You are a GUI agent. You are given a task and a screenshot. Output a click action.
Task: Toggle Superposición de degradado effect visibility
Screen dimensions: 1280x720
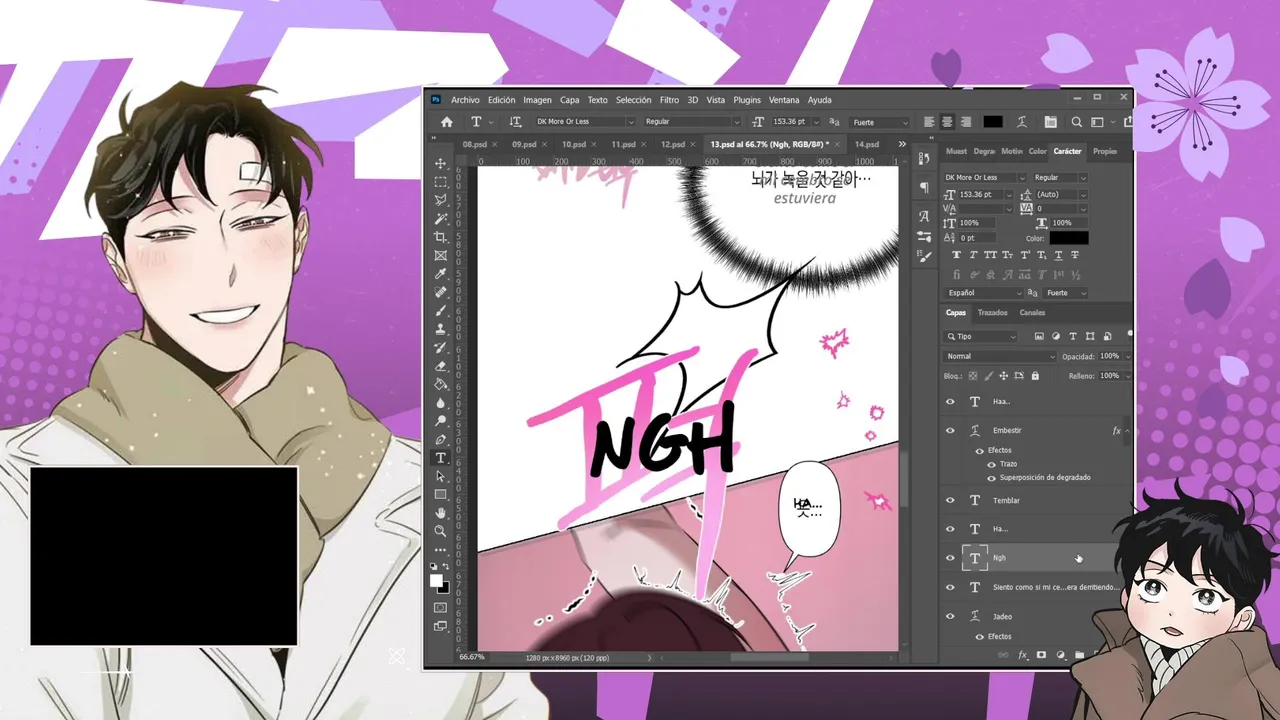(992, 478)
